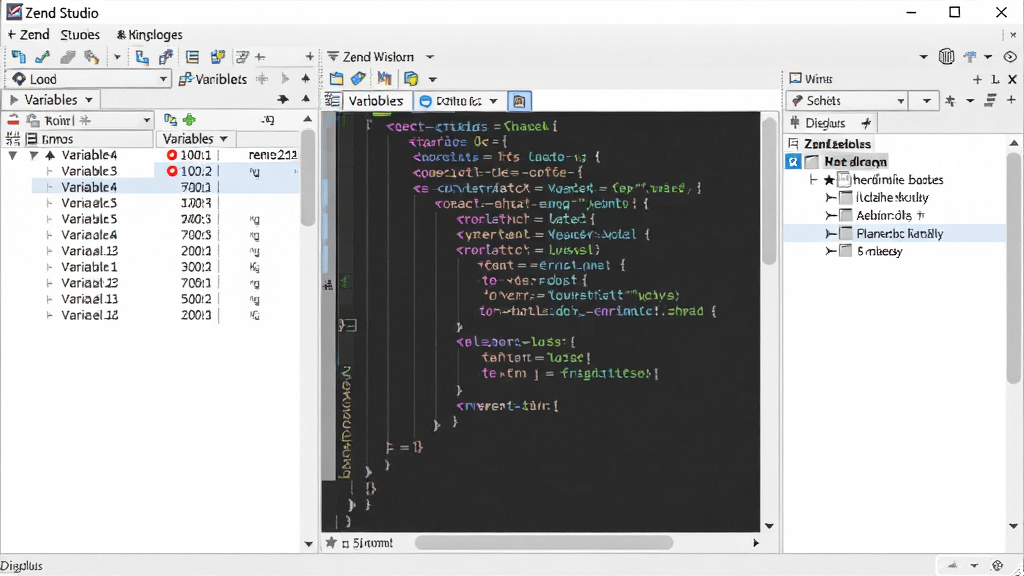Image resolution: width=1024 pixels, height=576 pixels.
Task: Click the pin icon on the Dieglus tab
Action: click(866, 123)
